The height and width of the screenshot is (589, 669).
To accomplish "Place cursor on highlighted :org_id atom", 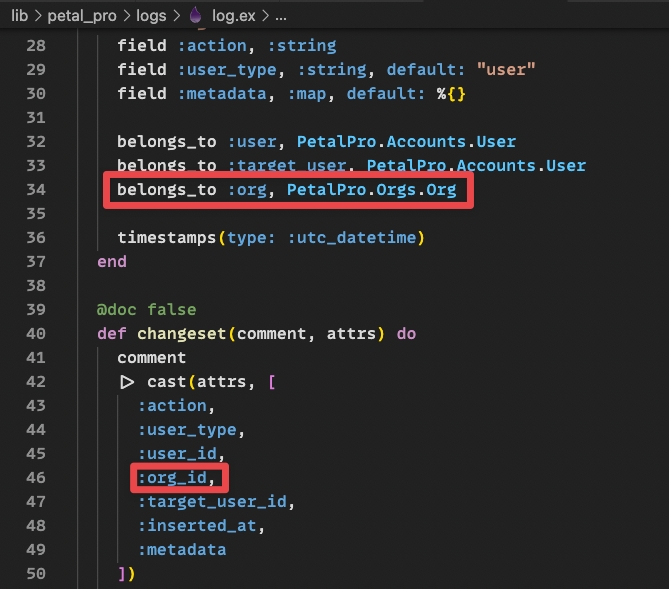I will tap(177, 477).
